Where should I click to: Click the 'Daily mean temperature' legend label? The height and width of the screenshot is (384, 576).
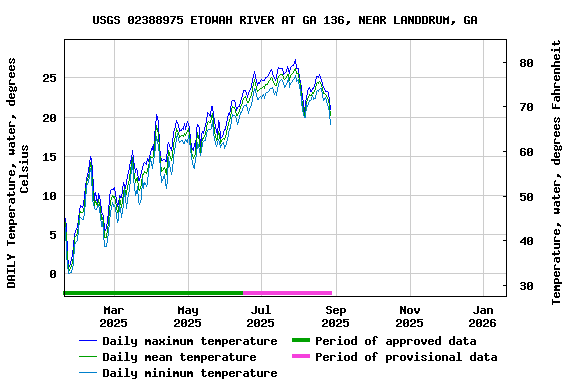pos(179,357)
